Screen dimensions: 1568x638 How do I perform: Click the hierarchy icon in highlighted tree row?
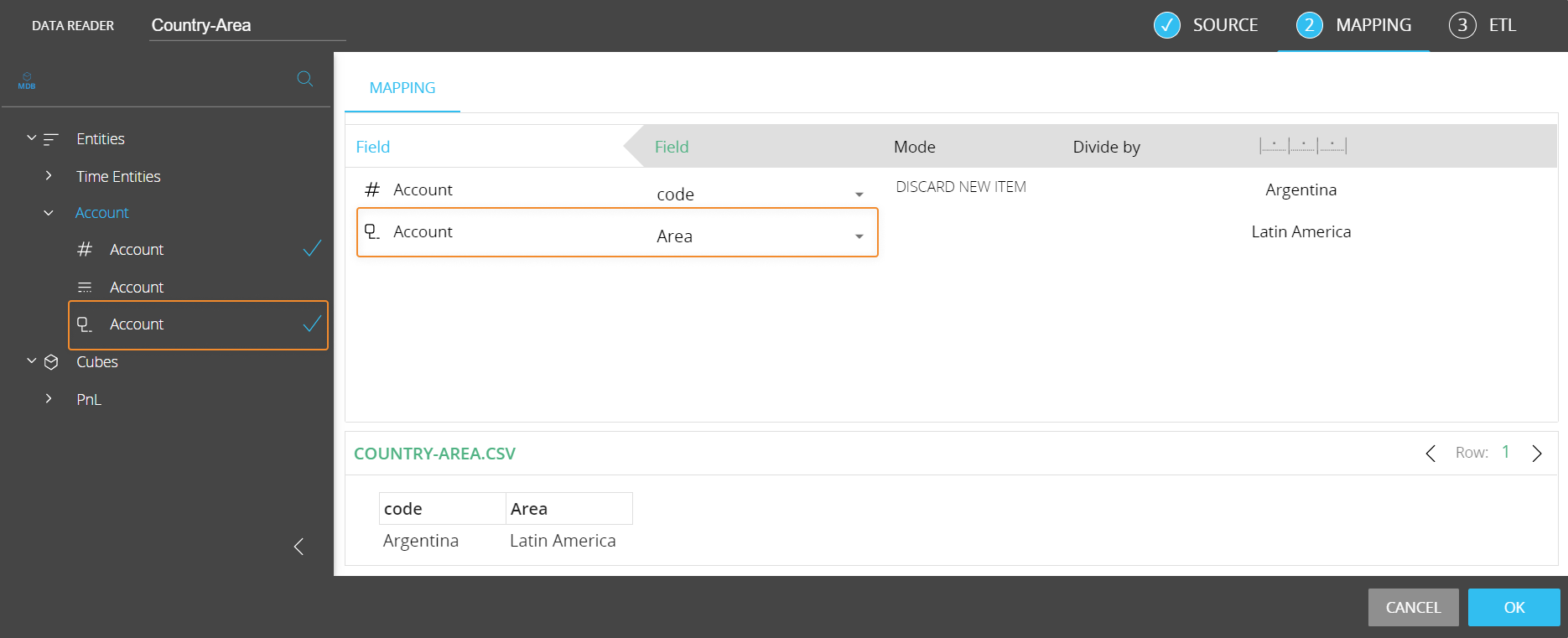85,324
